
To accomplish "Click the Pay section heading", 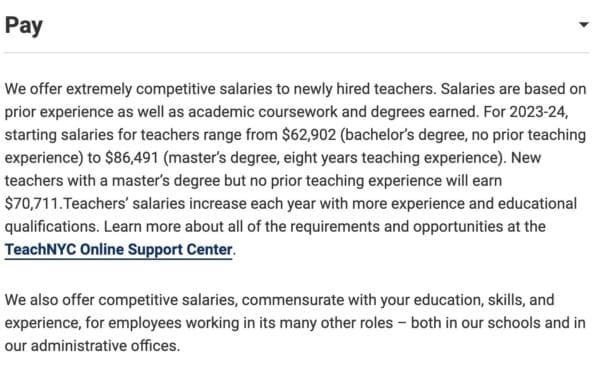I will click(23, 26).
